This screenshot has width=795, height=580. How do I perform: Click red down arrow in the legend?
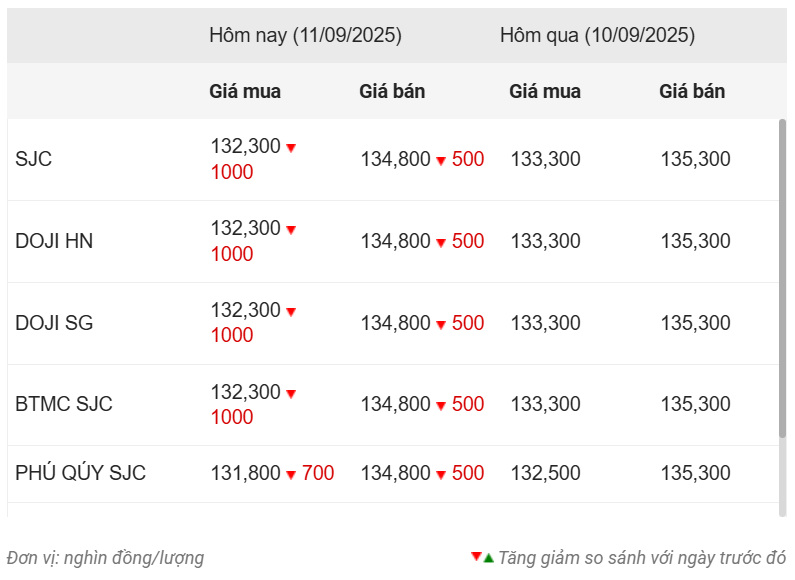tap(477, 556)
